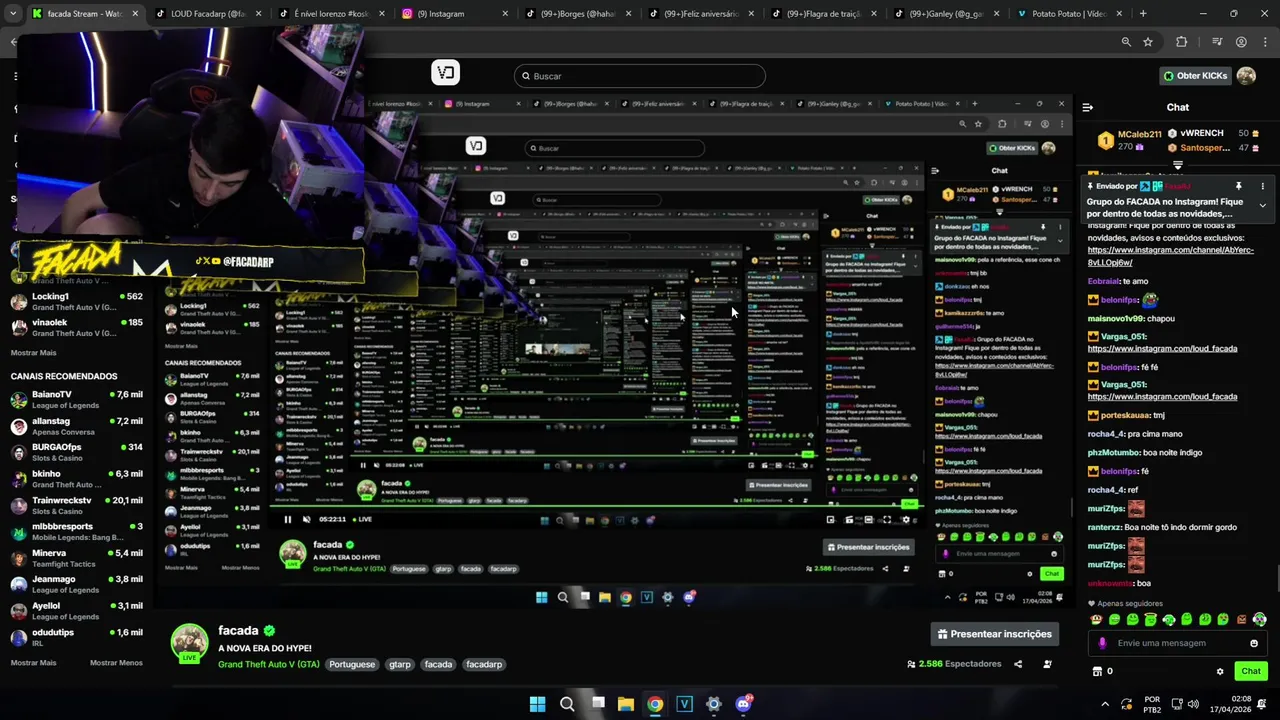This screenshot has height=720, width=1280.
Task: Click POR PTB2 keyboard language indicator
Action: click(1152, 704)
